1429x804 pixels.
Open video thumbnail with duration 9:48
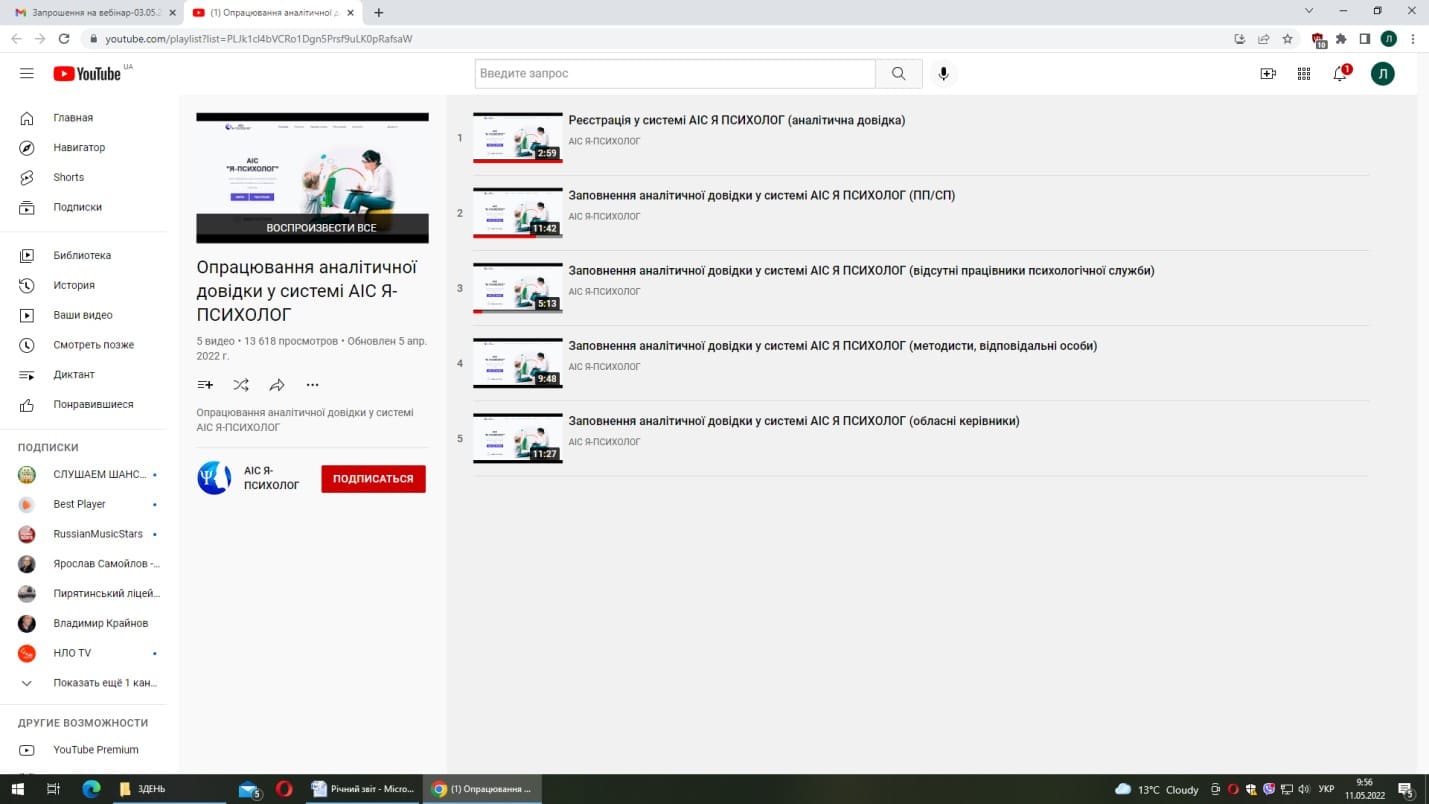click(x=518, y=363)
